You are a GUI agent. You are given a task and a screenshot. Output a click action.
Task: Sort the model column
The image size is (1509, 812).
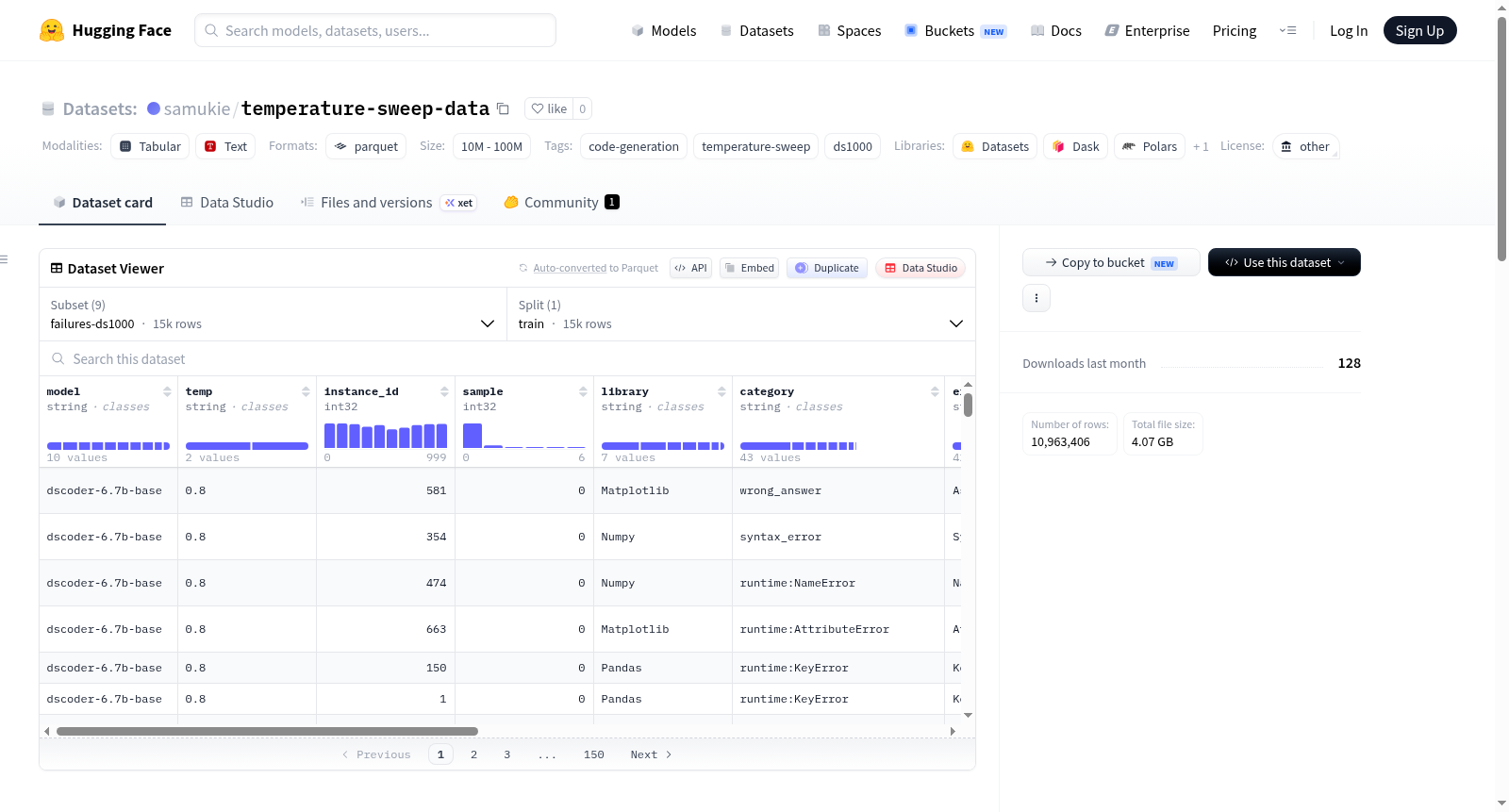pyautogui.click(x=167, y=391)
